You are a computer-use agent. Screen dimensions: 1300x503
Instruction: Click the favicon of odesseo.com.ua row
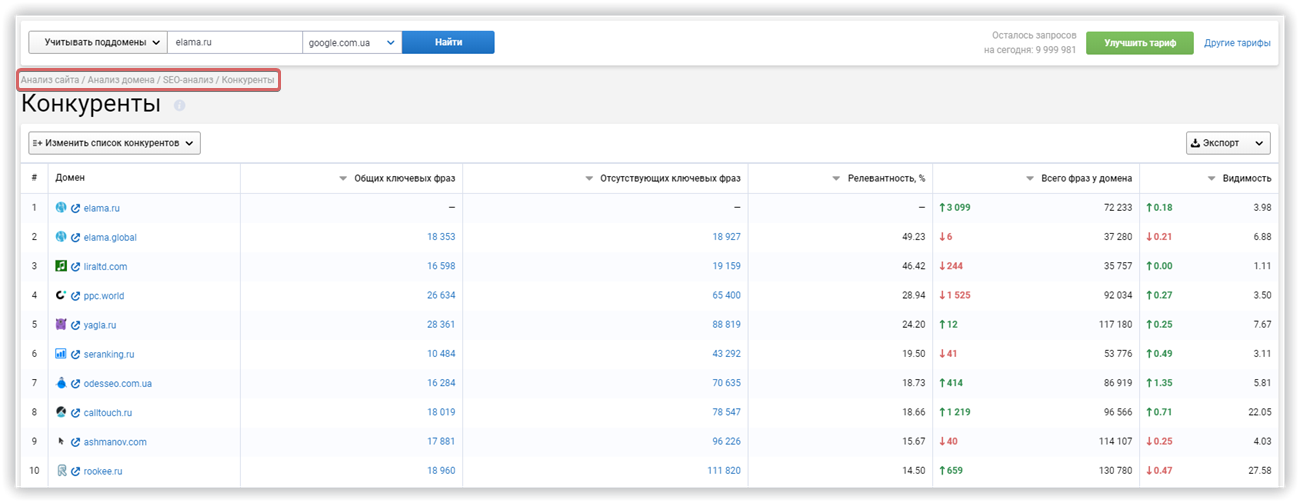pyautogui.click(x=61, y=383)
